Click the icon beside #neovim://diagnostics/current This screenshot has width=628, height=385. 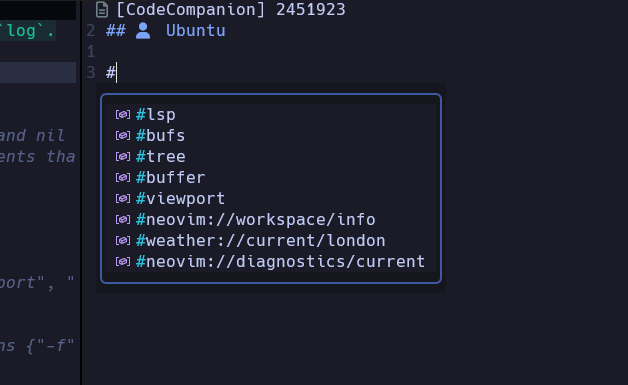tap(123, 262)
